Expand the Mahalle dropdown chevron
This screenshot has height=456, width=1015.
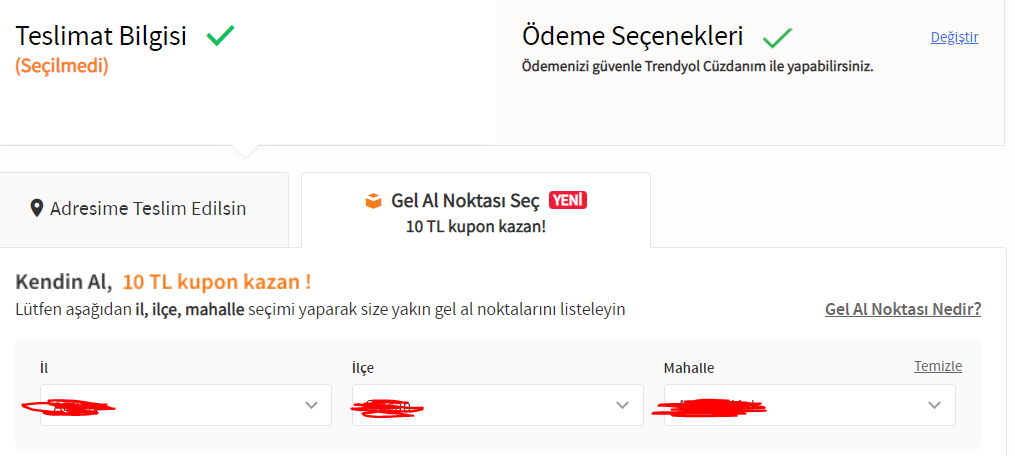(x=934, y=405)
